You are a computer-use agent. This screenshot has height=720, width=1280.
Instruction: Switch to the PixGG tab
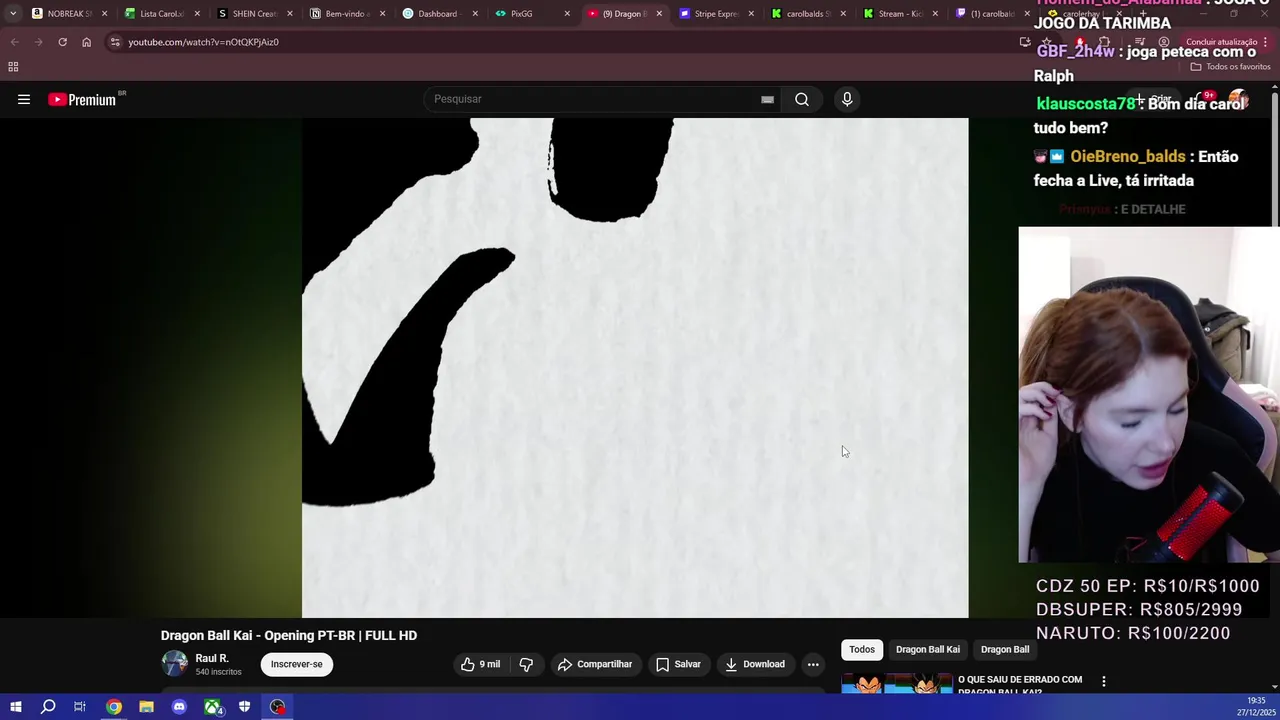coord(530,14)
